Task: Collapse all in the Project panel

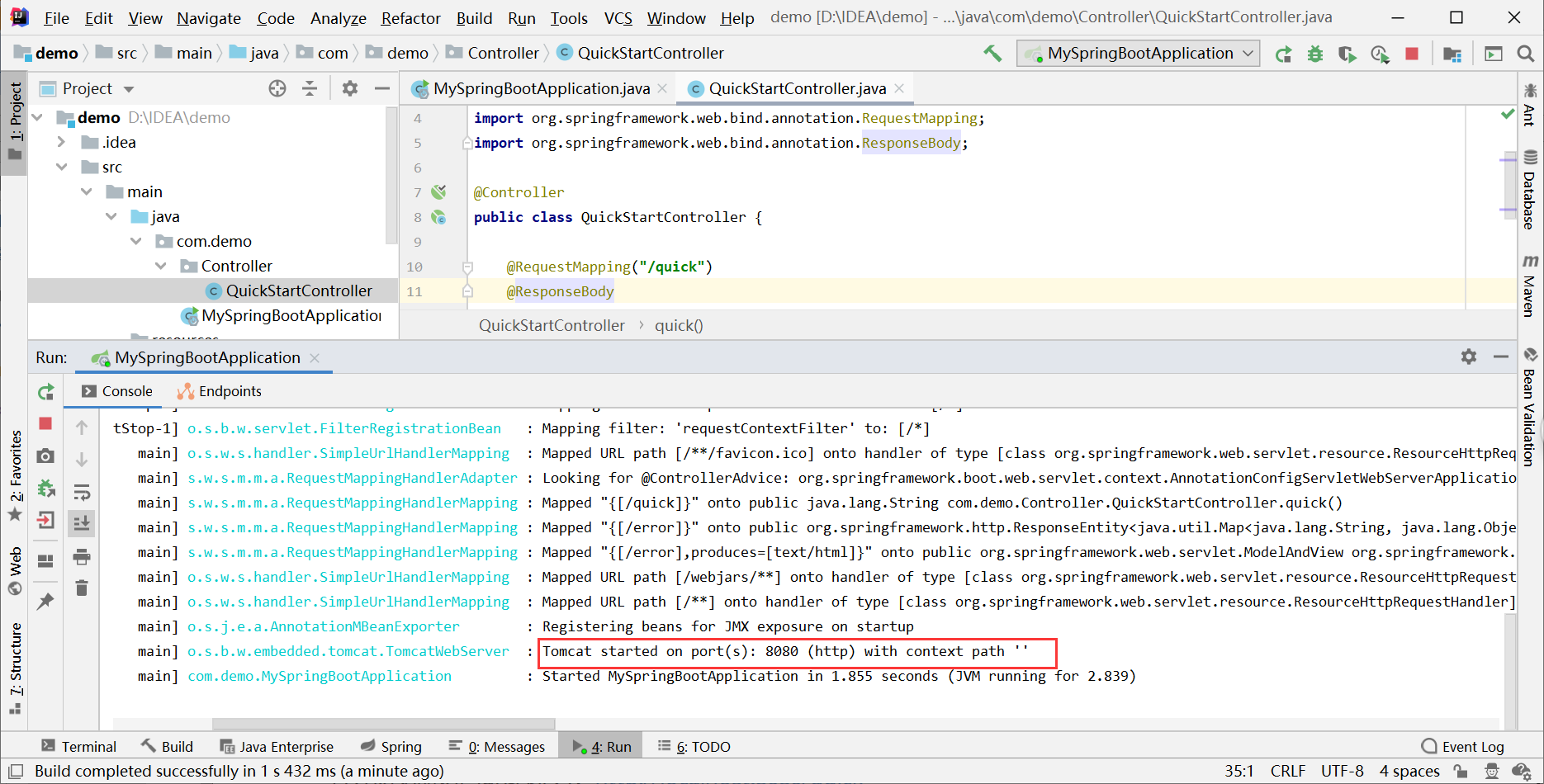Action: click(x=310, y=88)
